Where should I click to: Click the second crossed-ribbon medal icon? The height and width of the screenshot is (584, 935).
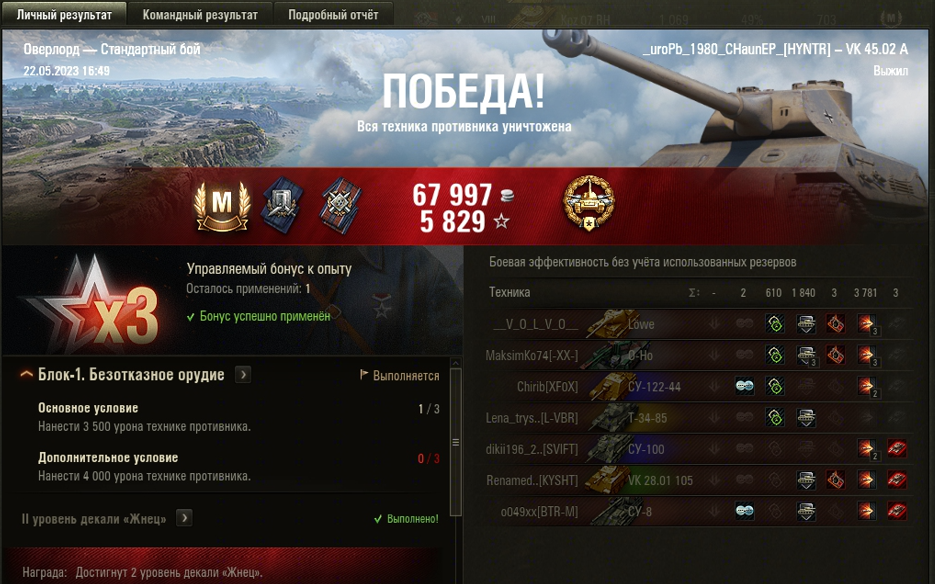340,206
